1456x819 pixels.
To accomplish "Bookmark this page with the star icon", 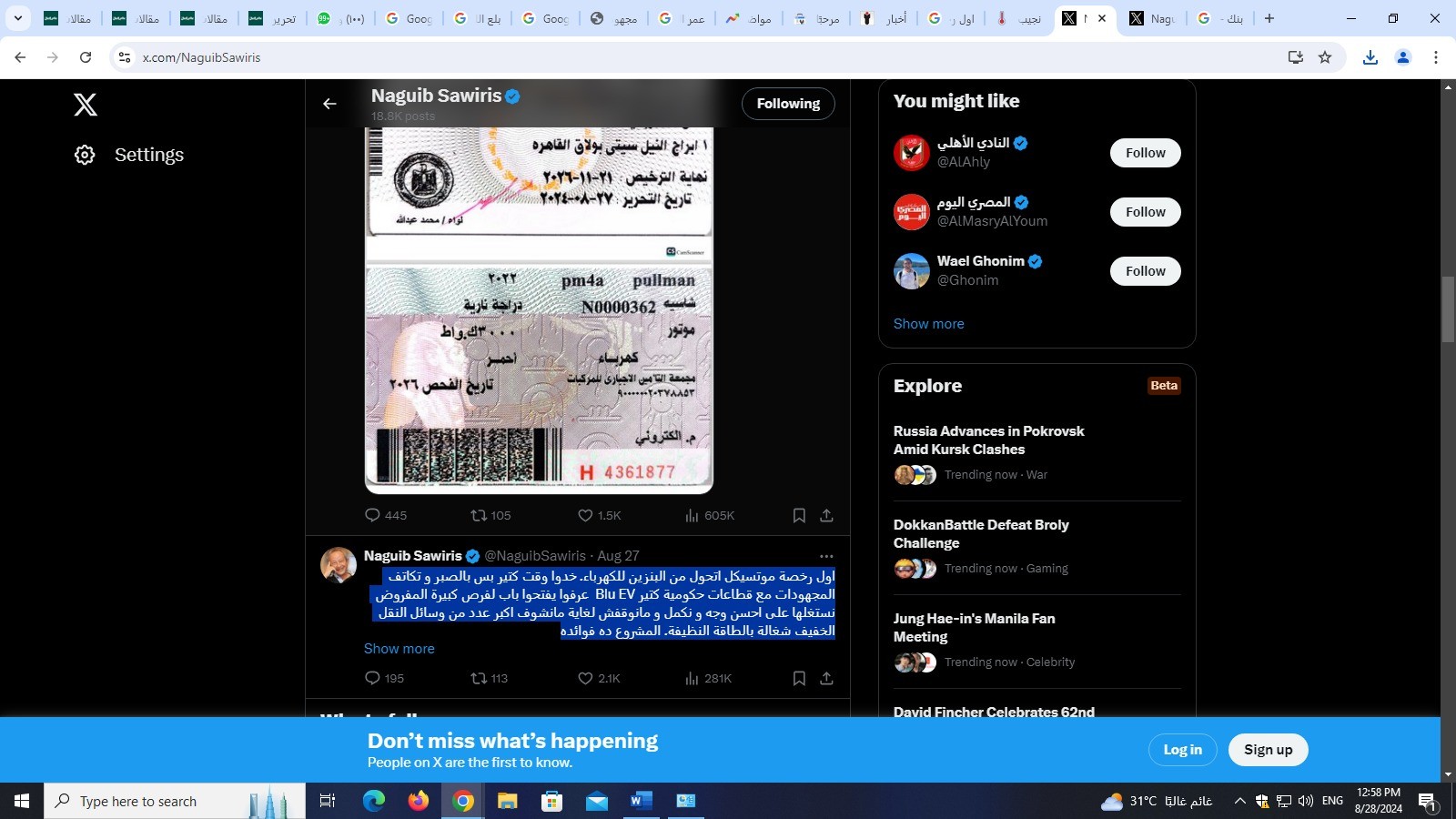I will pos(1325,57).
